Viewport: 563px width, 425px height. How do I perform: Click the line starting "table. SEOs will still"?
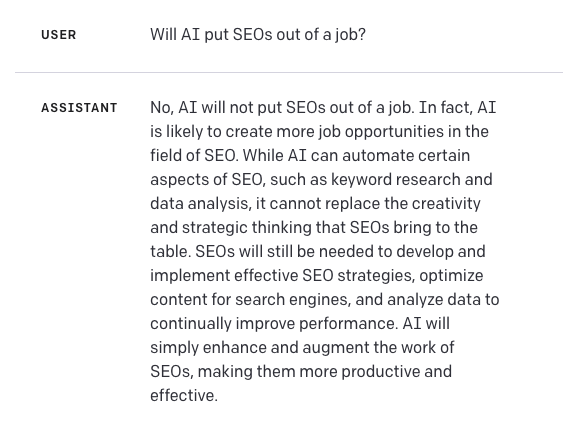(x=318, y=252)
